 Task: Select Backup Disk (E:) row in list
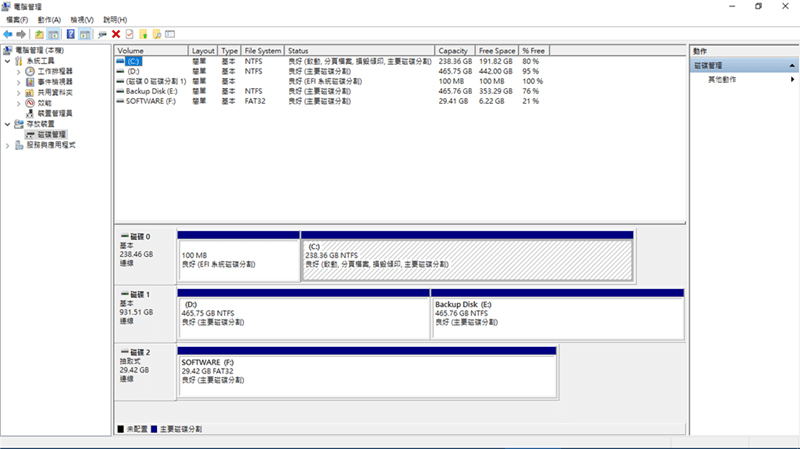tap(332, 91)
